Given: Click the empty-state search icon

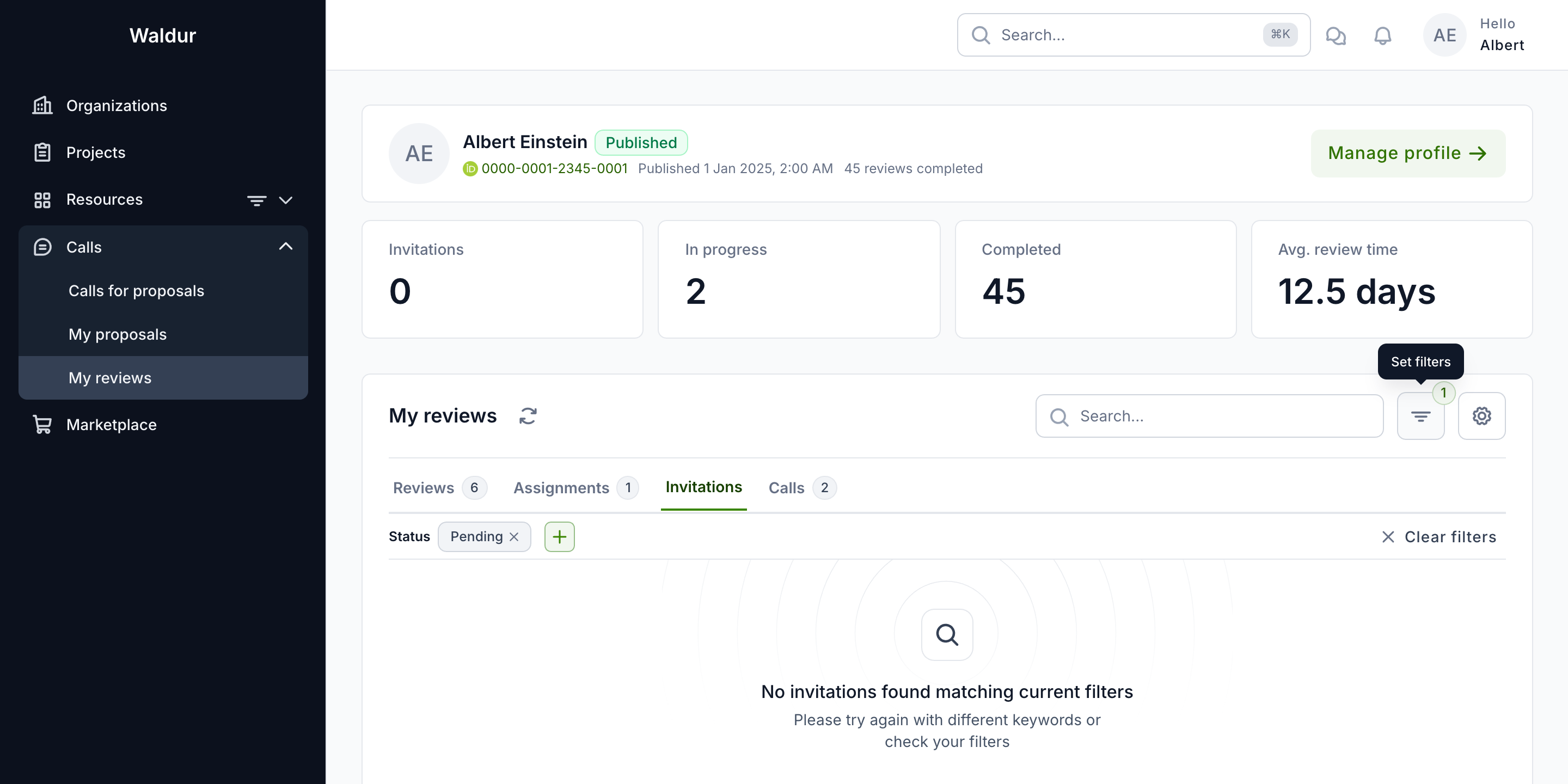Looking at the screenshot, I should (947, 634).
